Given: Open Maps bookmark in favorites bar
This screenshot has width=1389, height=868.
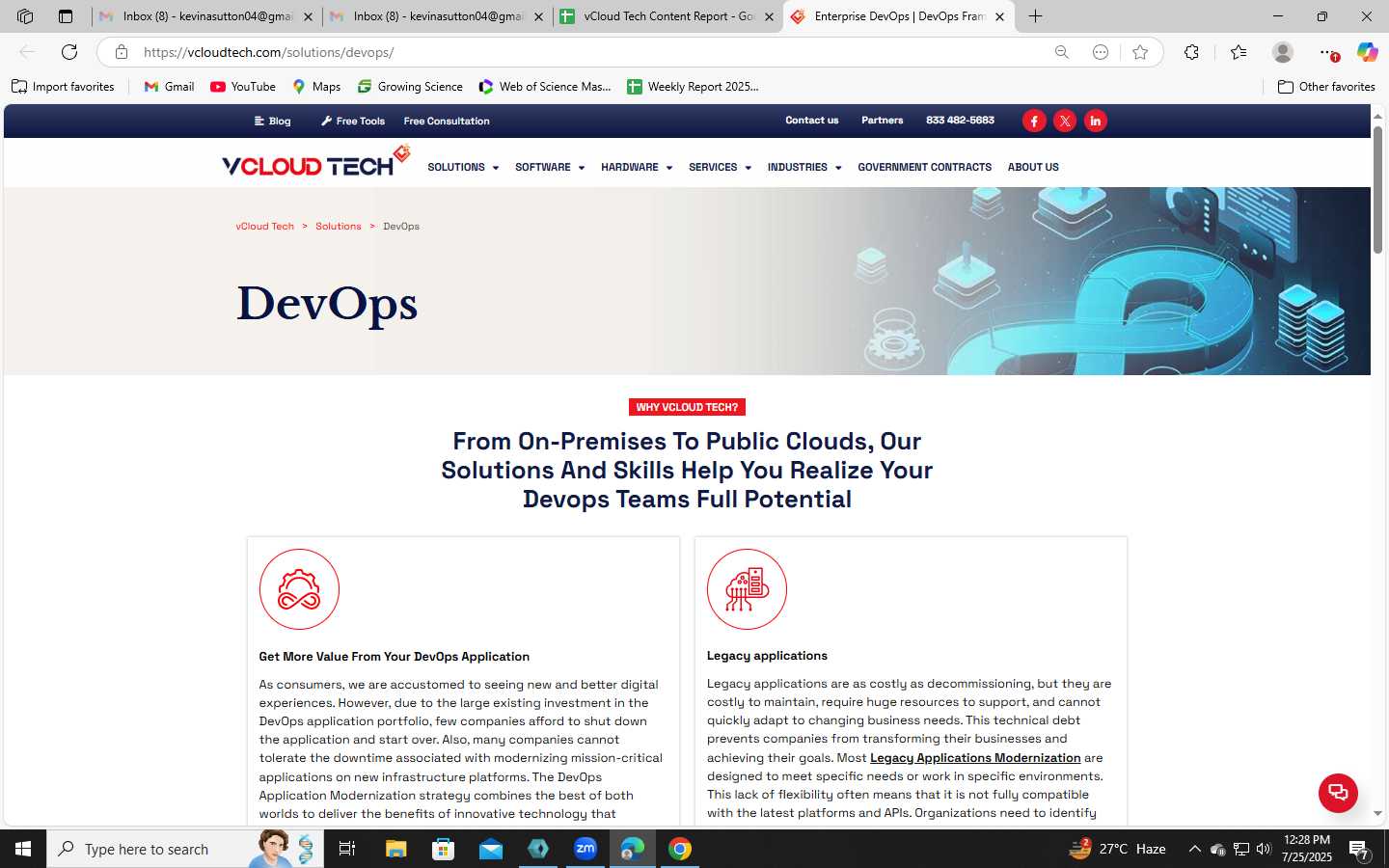Looking at the screenshot, I should coord(316,87).
